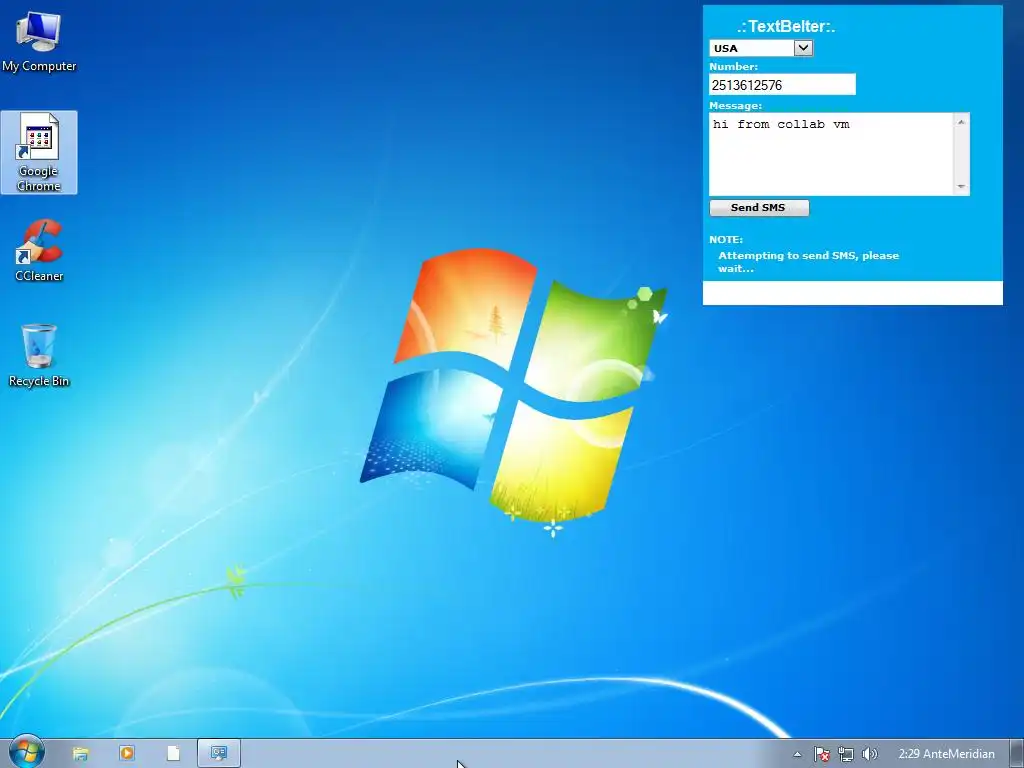Open the network tray icon
This screenshot has width=1024, height=768.
(x=846, y=754)
